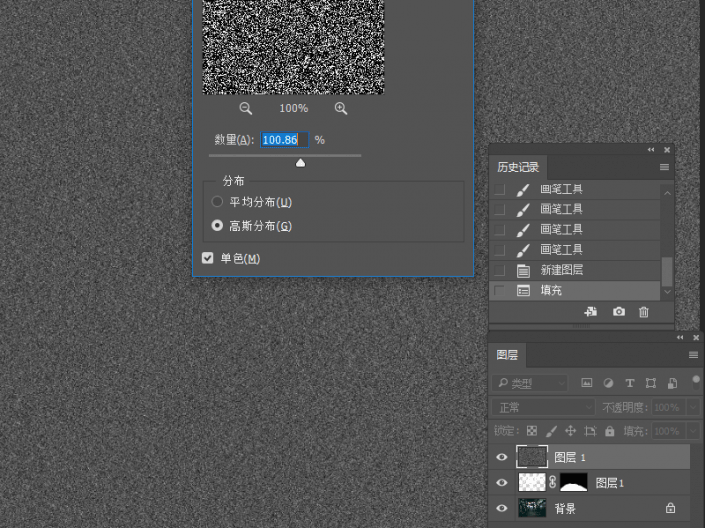705x528 pixels.
Task: Open blend mode 正常 dropdown
Action: (x=544, y=407)
